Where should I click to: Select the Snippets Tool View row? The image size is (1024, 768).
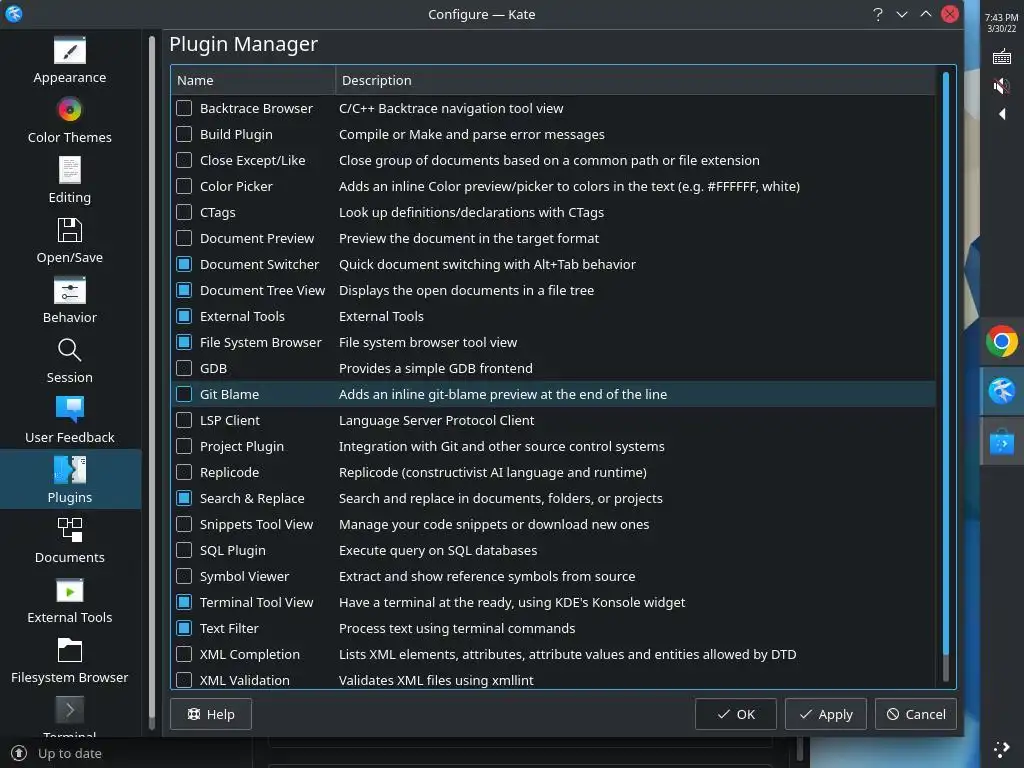point(553,524)
